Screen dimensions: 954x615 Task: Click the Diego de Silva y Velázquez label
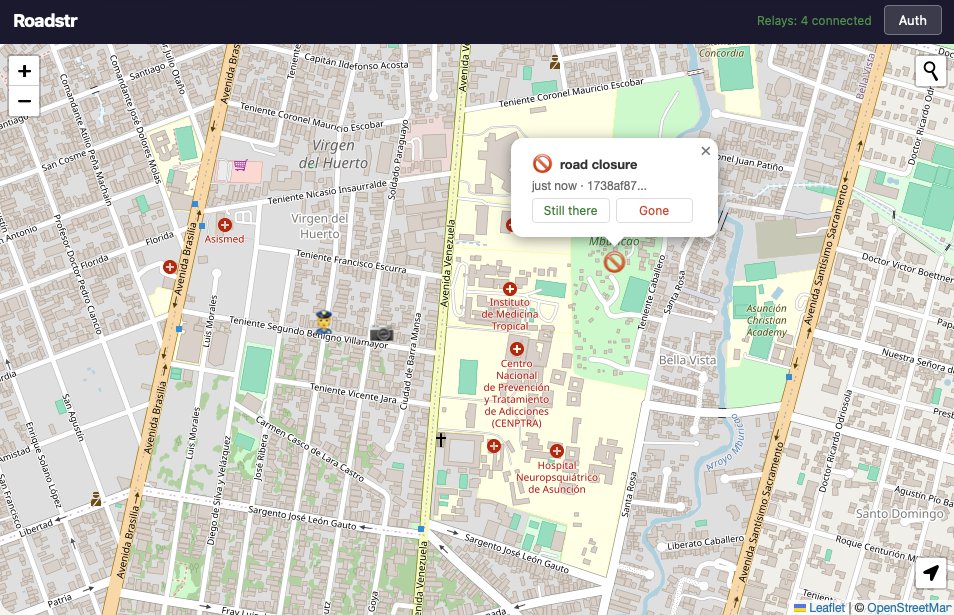coord(218,489)
